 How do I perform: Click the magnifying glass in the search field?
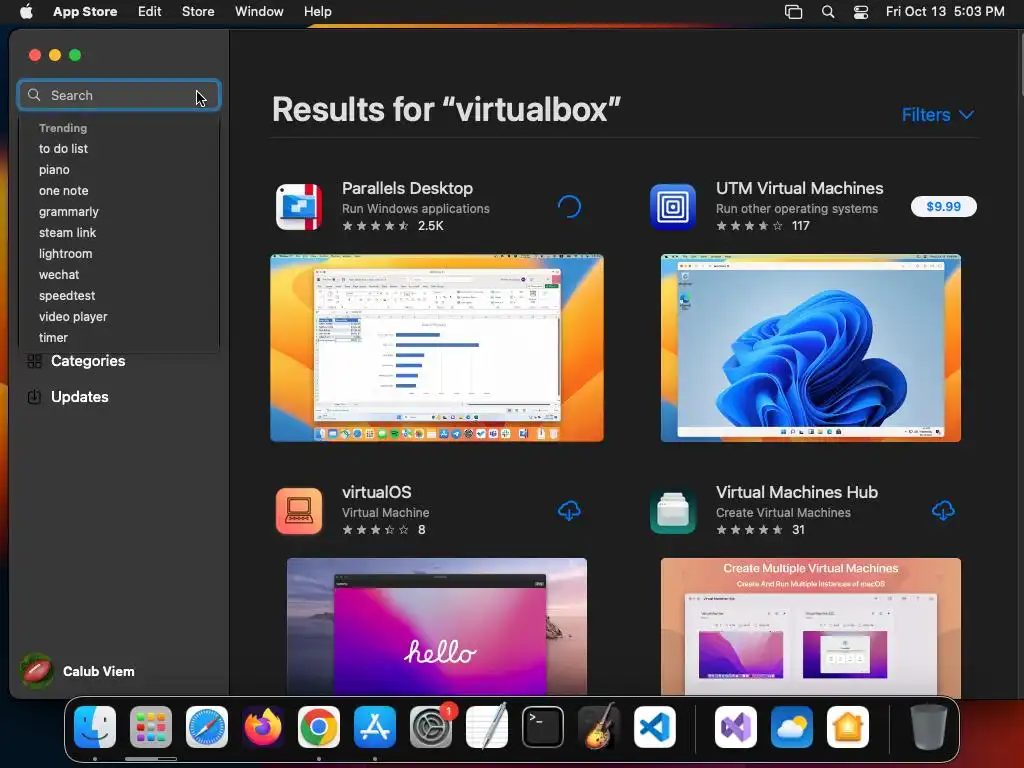34,95
